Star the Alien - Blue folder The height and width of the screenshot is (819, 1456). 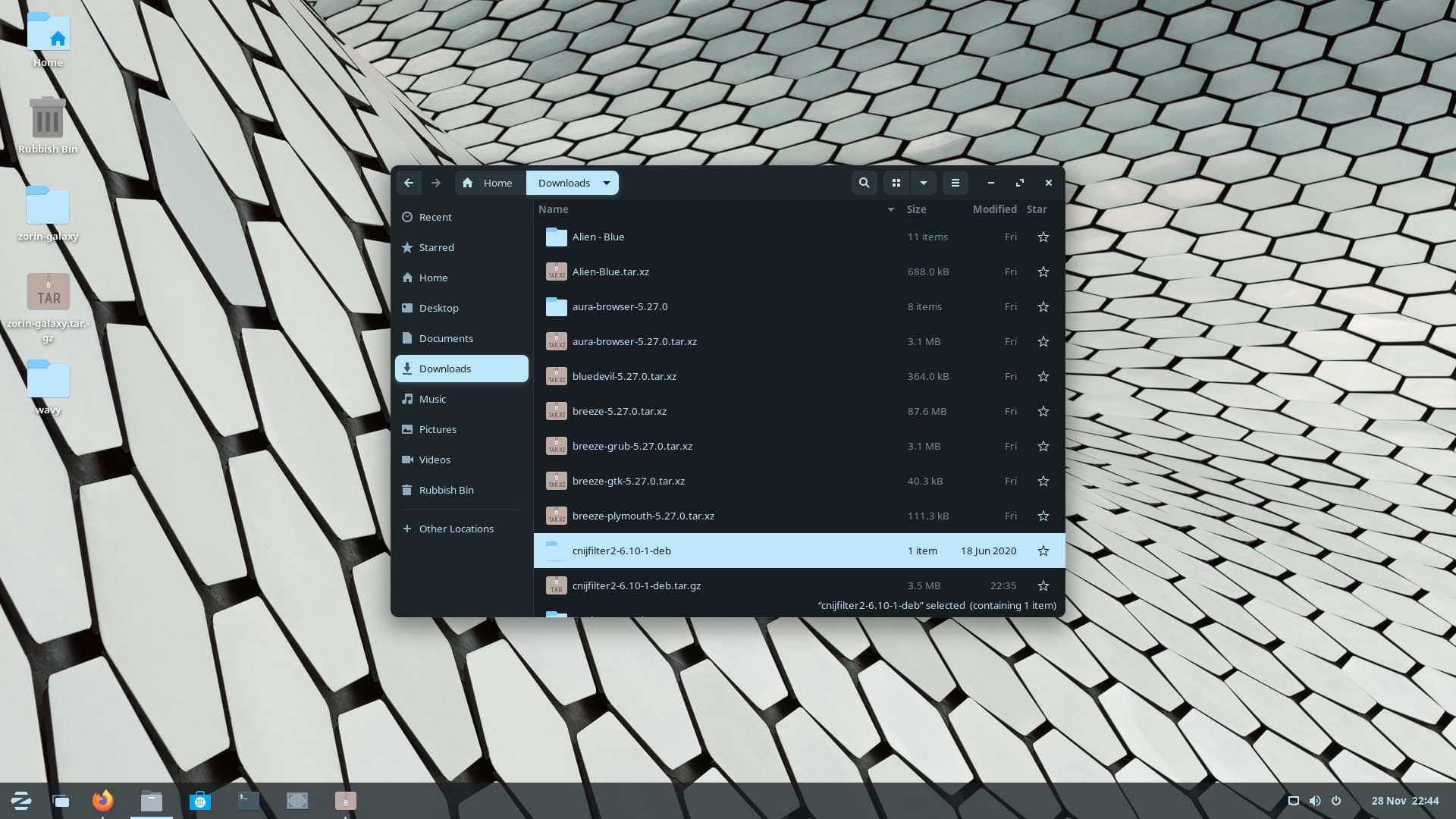(x=1043, y=237)
